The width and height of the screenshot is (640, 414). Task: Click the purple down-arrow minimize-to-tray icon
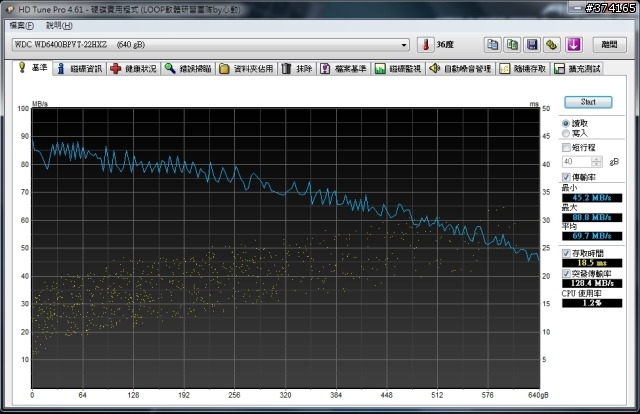(573, 45)
